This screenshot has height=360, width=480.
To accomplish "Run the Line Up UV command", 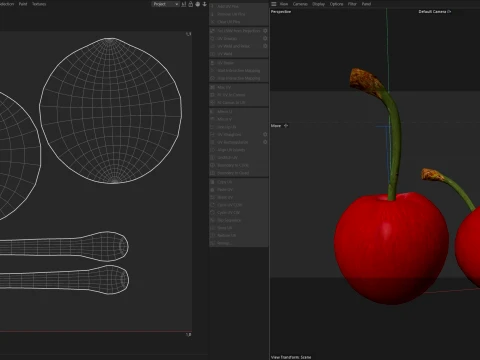I will 239,127.
